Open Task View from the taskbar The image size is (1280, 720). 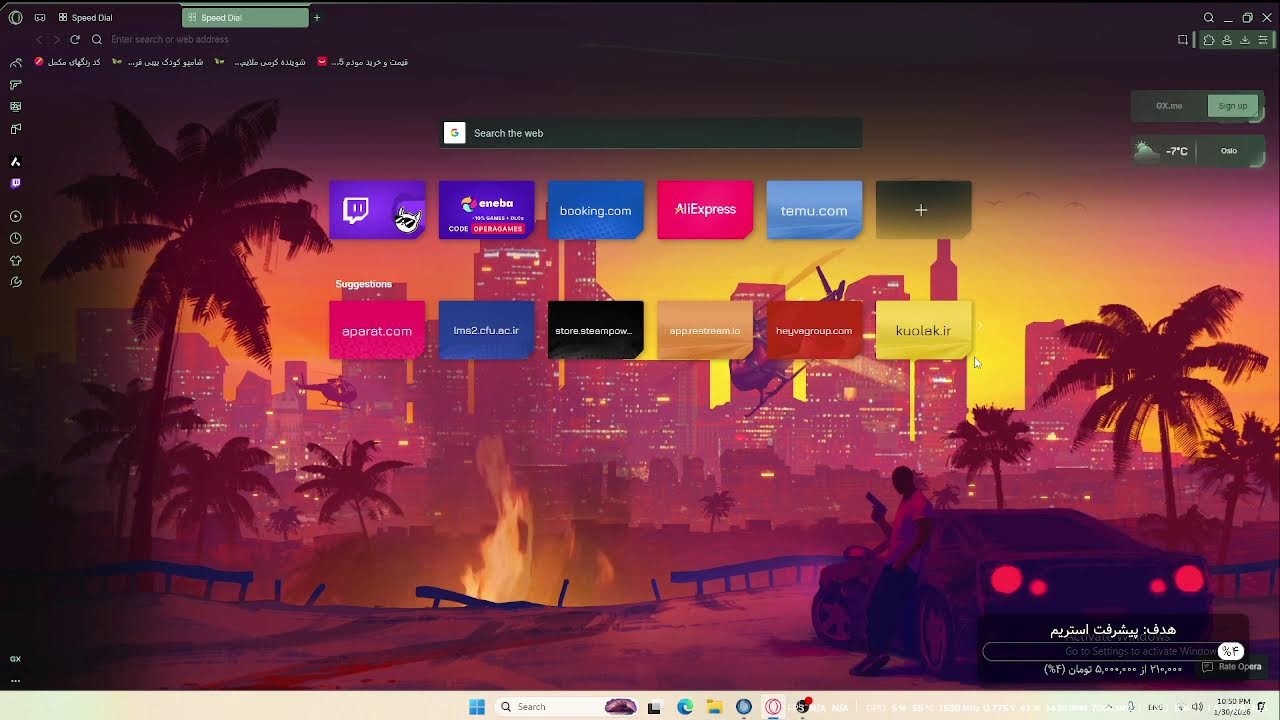tap(654, 707)
